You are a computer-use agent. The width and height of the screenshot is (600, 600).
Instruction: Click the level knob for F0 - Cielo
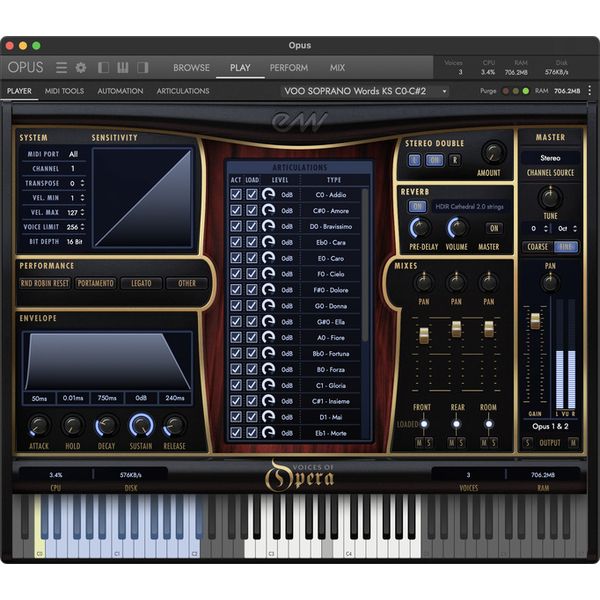(x=269, y=274)
